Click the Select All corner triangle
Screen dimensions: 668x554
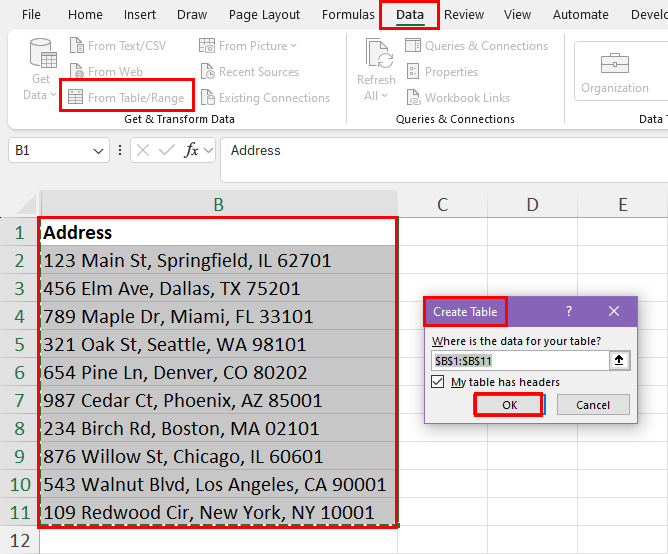(26, 204)
